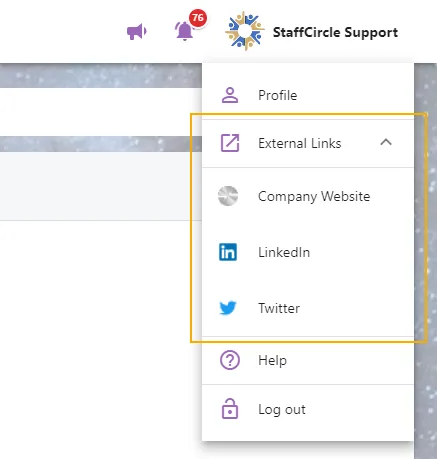
Task: Click the Twitter bird icon
Action: [x=228, y=308]
